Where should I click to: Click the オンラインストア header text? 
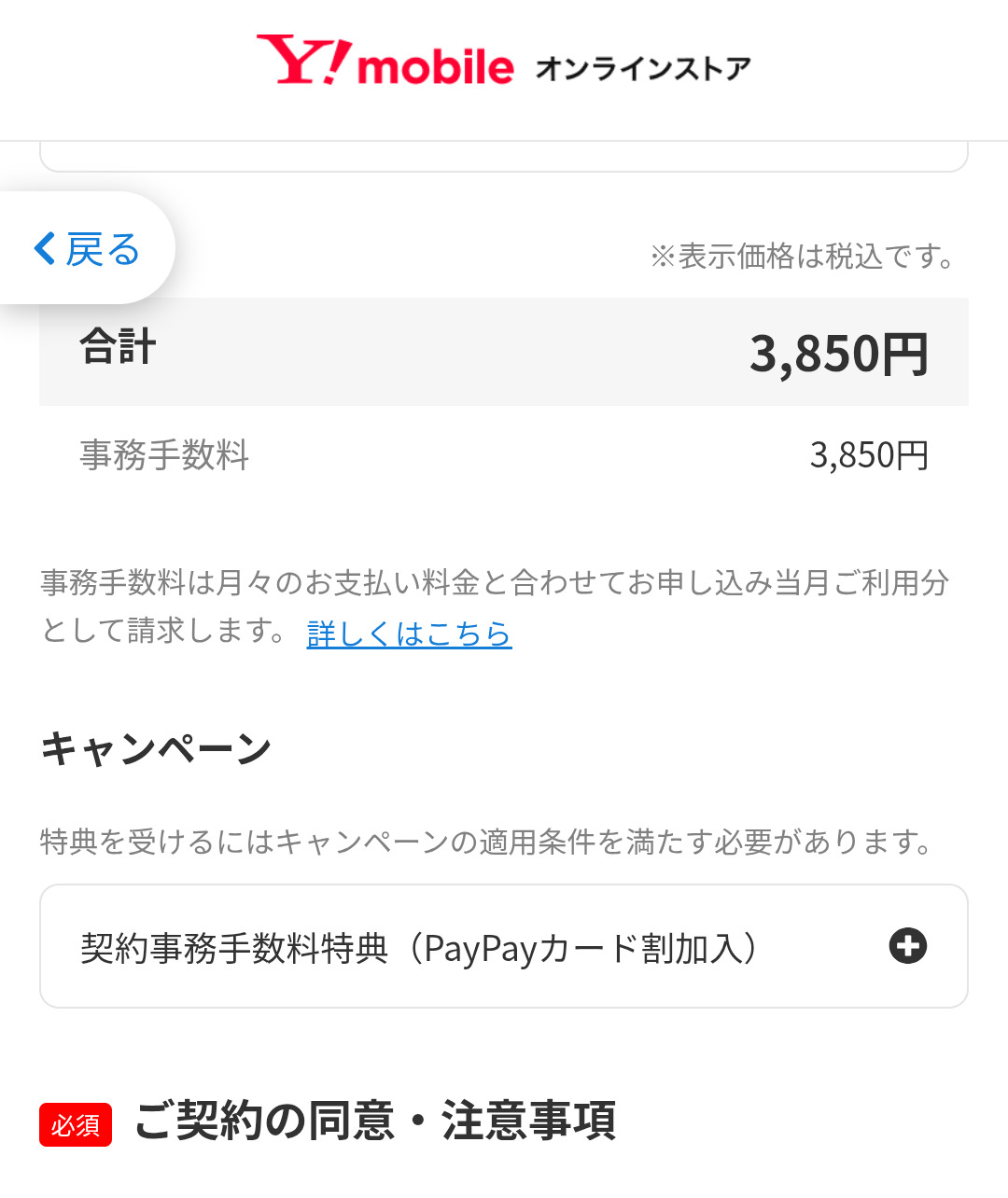point(643,68)
